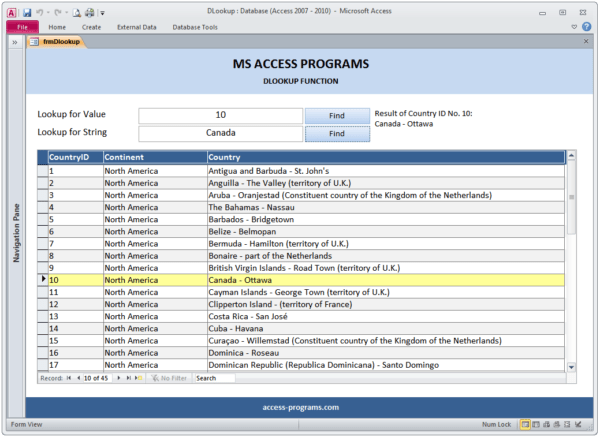Screen dimensions: 600x437
Task: Open the Undo history dropdown arrow
Action: 48,13
